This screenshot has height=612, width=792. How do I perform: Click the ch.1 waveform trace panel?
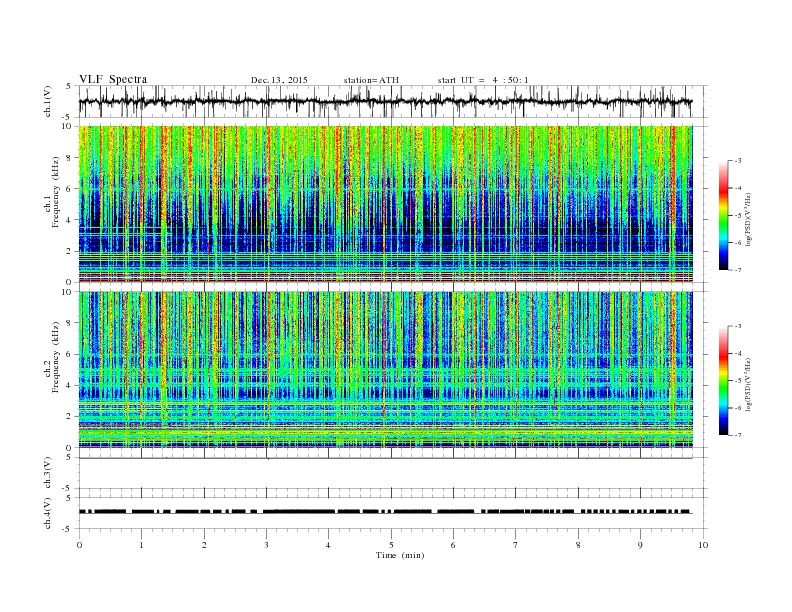(x=393, y=101)
